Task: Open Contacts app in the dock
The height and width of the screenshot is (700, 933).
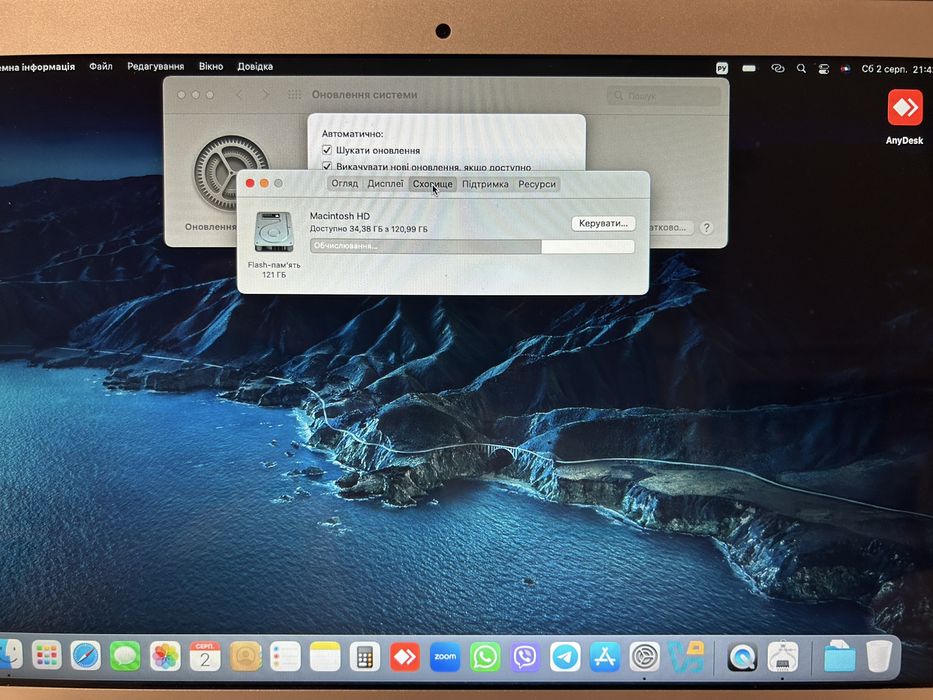Action: [x=245, y=657]
